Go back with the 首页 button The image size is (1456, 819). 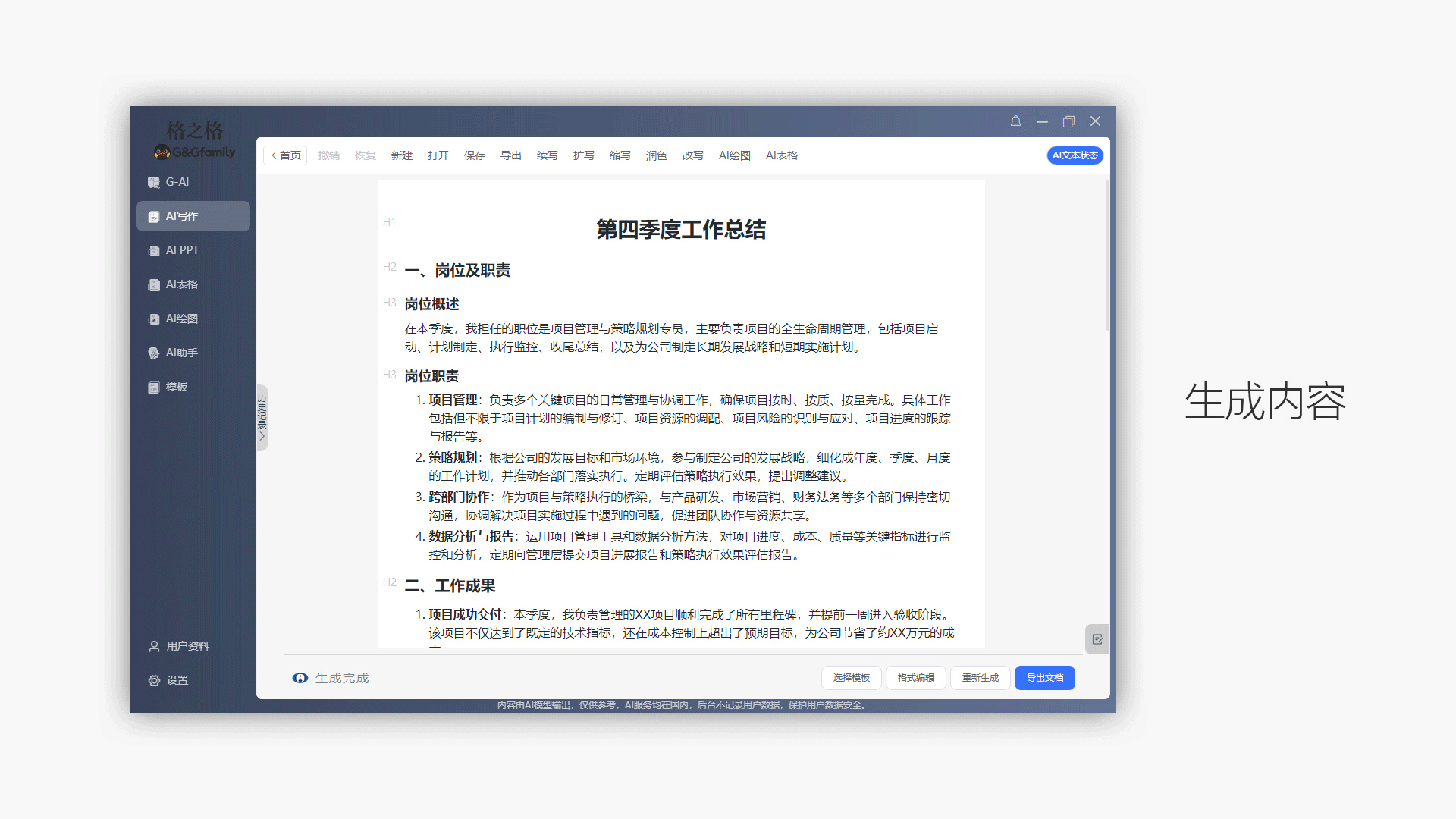click(286, 155)
